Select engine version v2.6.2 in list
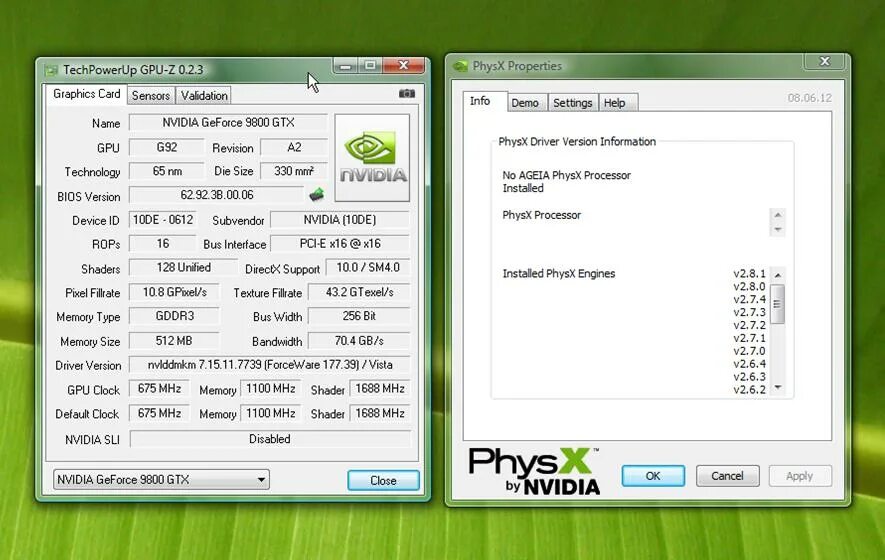The image size is (885, 560). (x=750, y=390)
